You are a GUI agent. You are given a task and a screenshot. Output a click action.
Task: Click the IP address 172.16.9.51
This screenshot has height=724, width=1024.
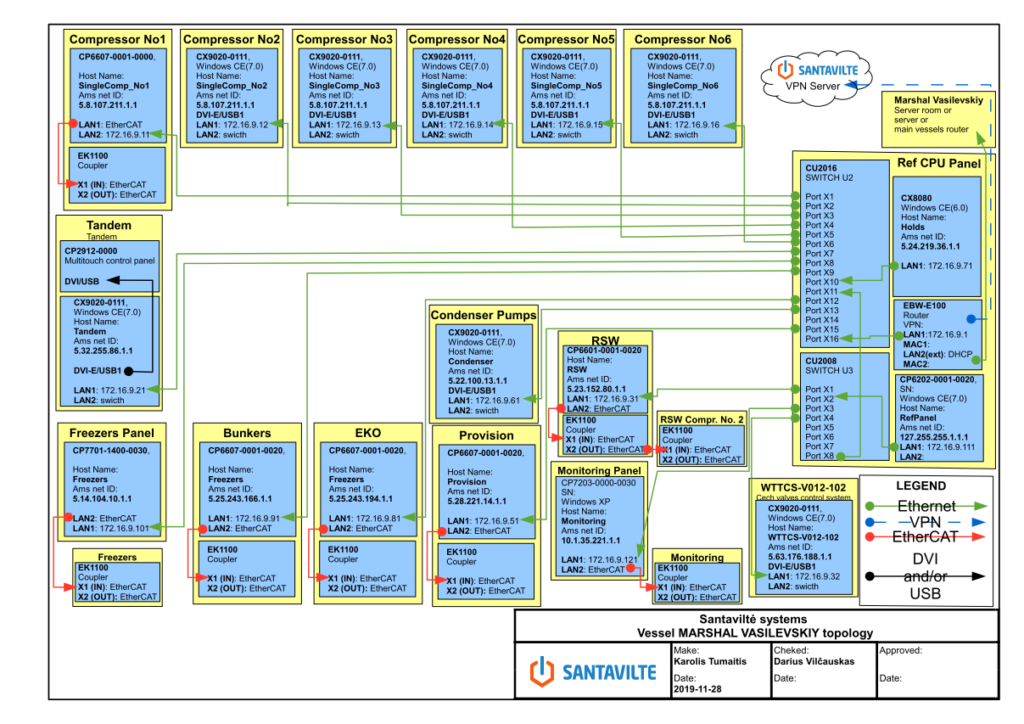click(496, 521)
